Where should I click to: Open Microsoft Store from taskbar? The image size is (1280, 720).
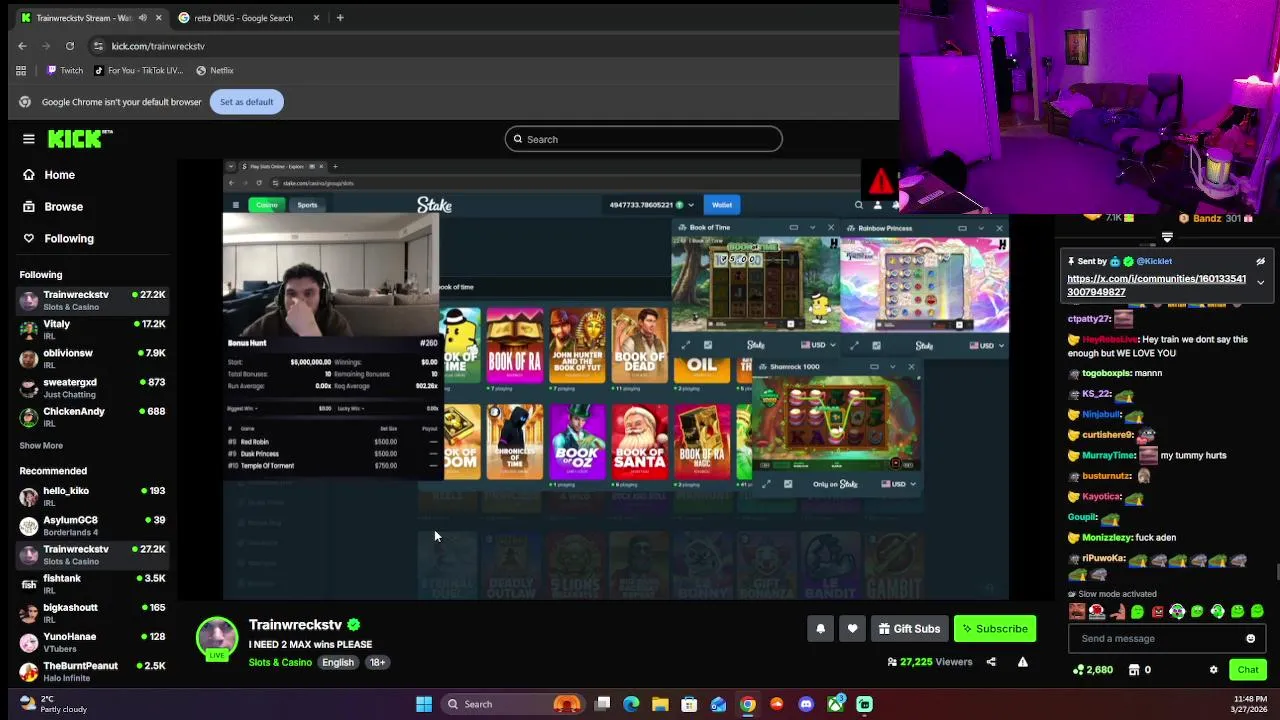689,704
